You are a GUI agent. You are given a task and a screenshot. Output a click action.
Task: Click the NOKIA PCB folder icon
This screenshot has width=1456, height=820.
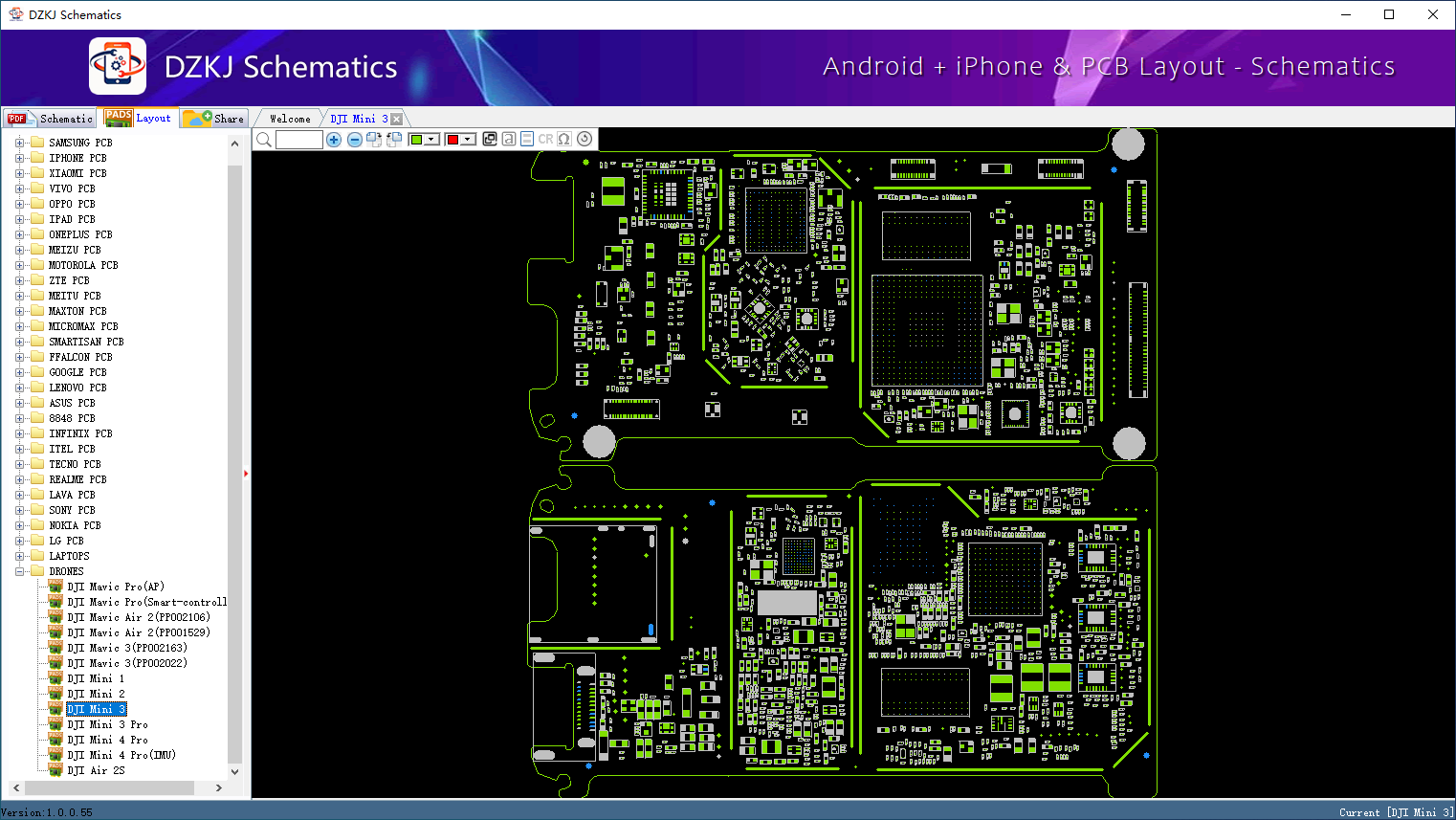(37, 525)
